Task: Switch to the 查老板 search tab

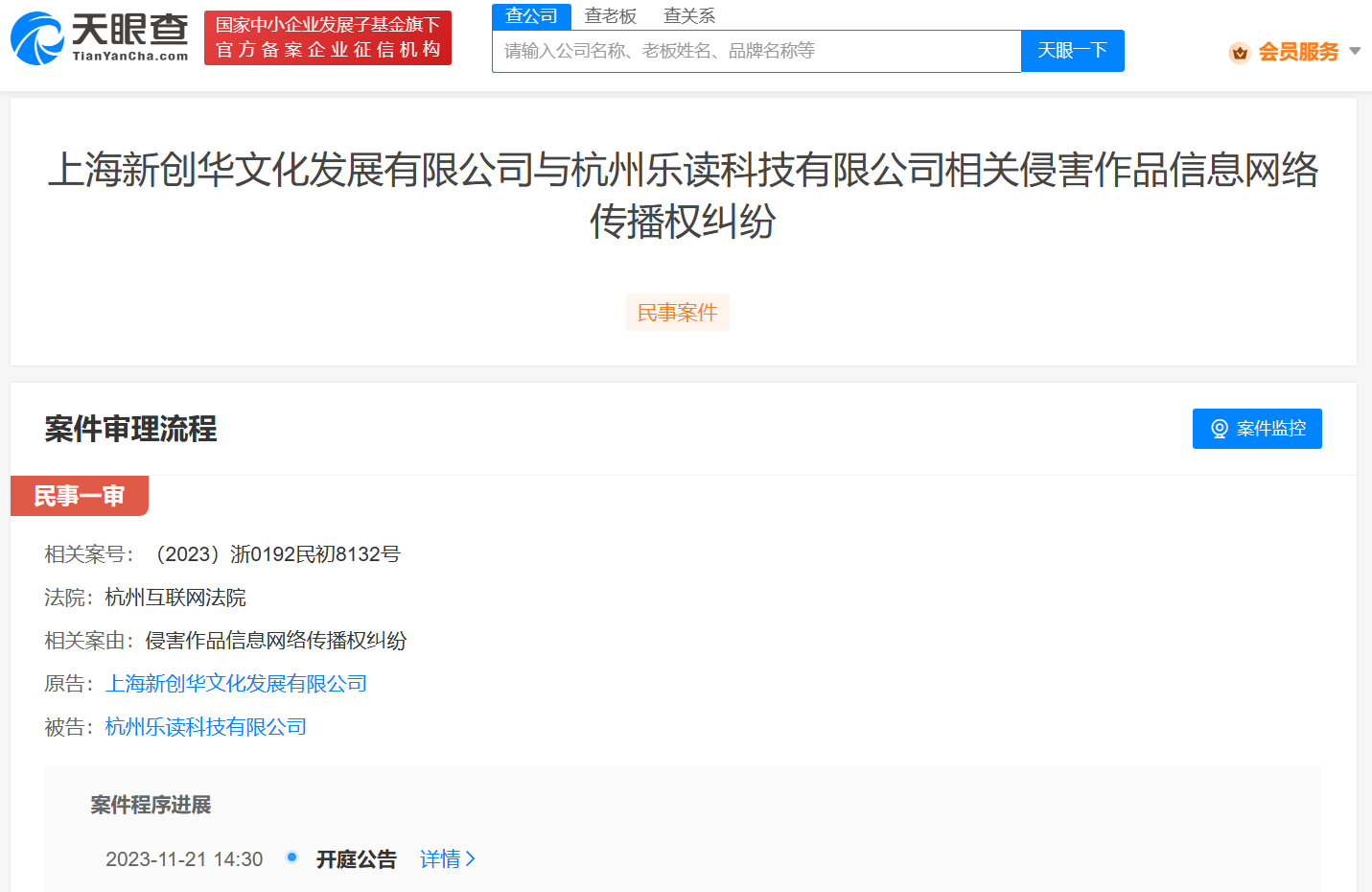Action: 611,16
